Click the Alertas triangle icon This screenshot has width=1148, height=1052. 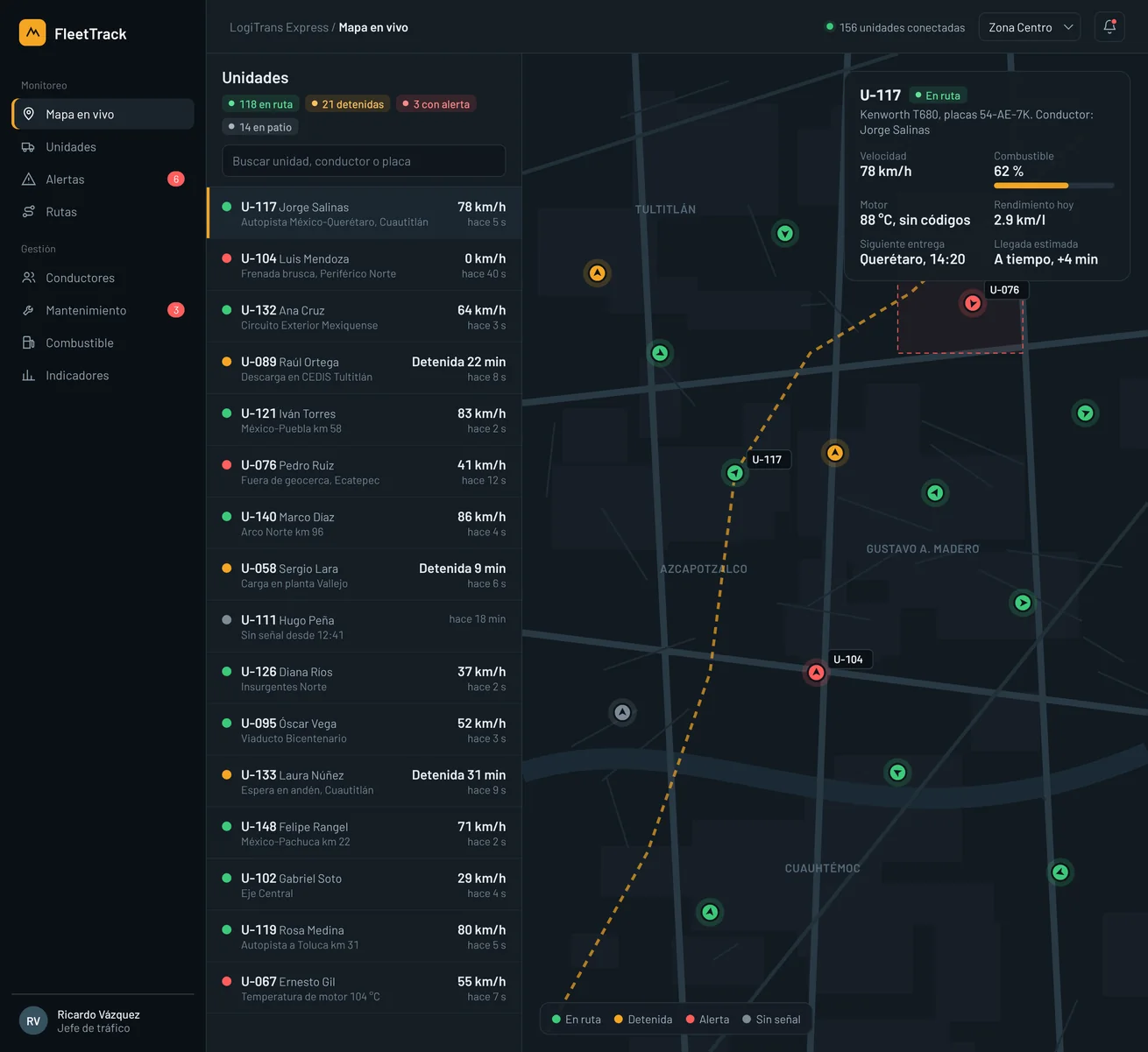tap(29, 180)
